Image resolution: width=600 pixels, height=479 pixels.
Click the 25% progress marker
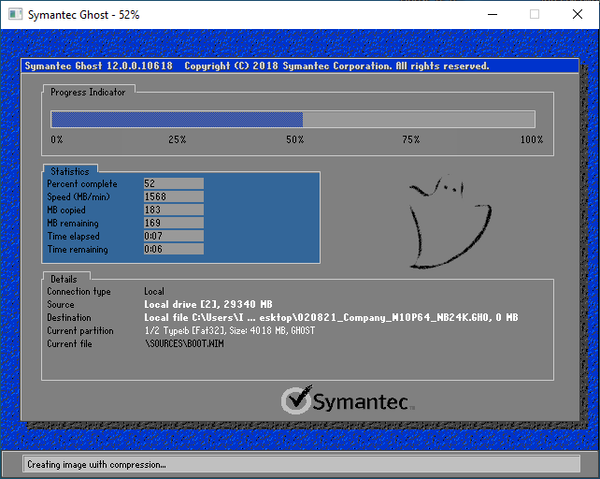[177, 140]
